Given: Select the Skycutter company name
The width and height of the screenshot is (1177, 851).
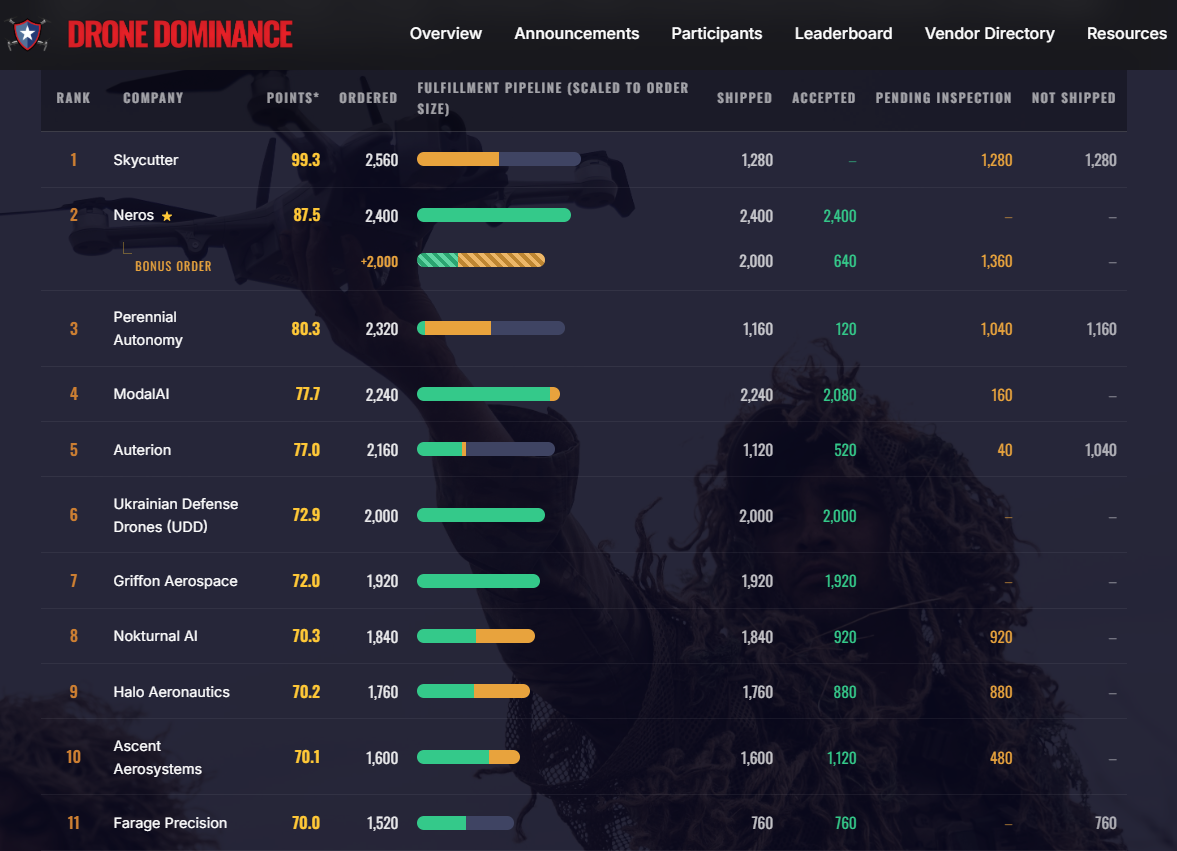Looking at the screenshot, I should [x=146, y=160].
